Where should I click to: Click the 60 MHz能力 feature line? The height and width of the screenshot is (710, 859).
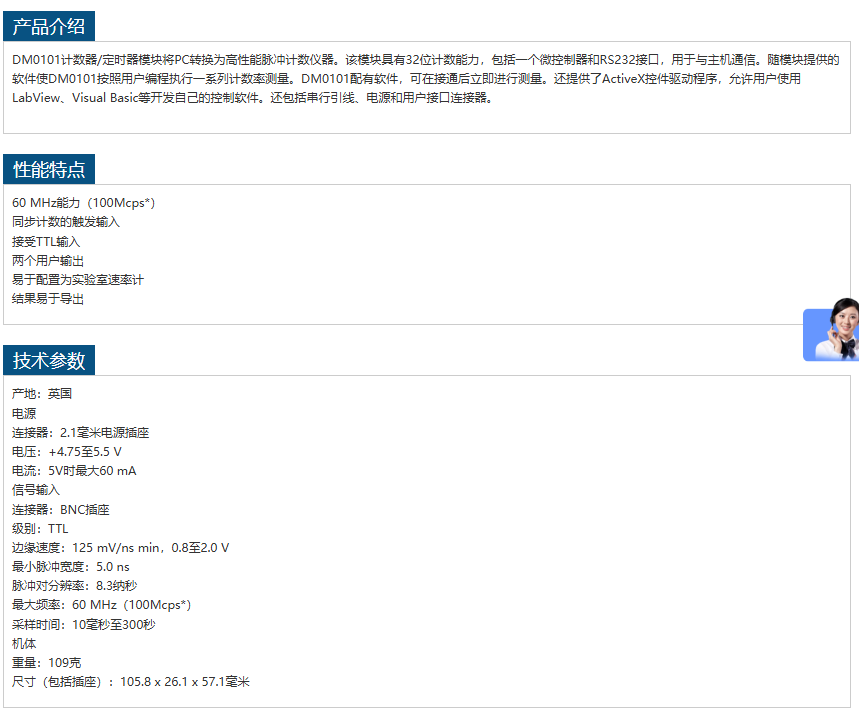[x=83, y=203]
